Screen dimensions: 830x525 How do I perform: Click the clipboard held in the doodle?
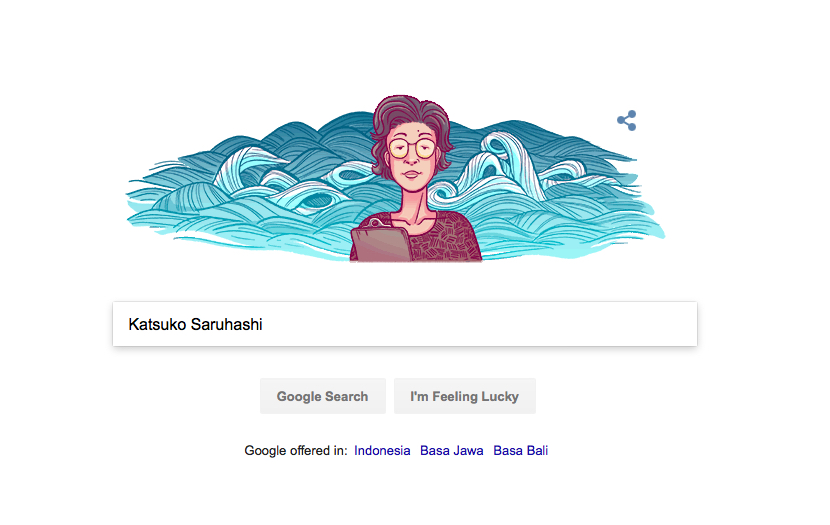[381, 243]
